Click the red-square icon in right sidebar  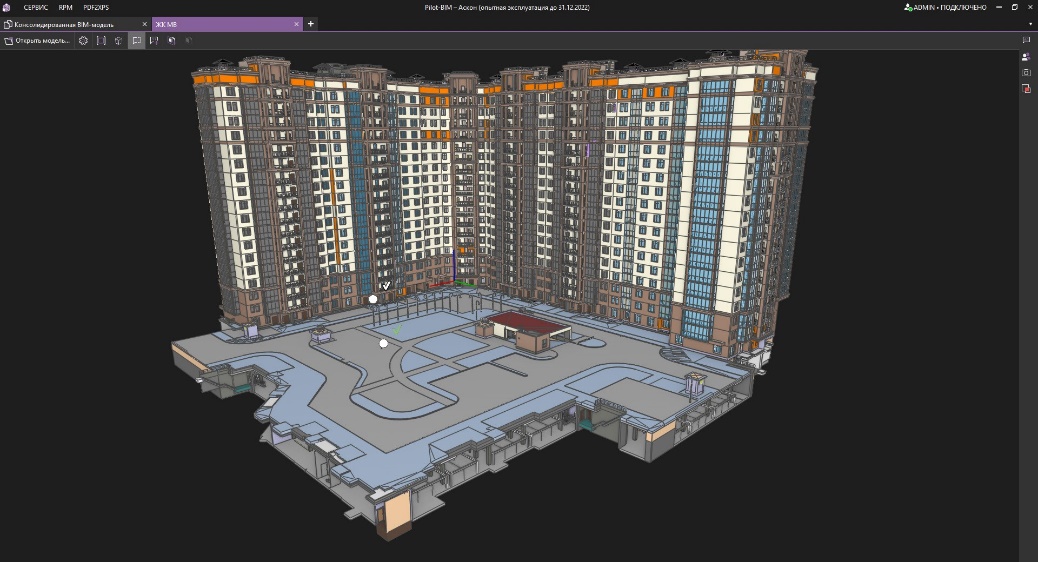1026,89
